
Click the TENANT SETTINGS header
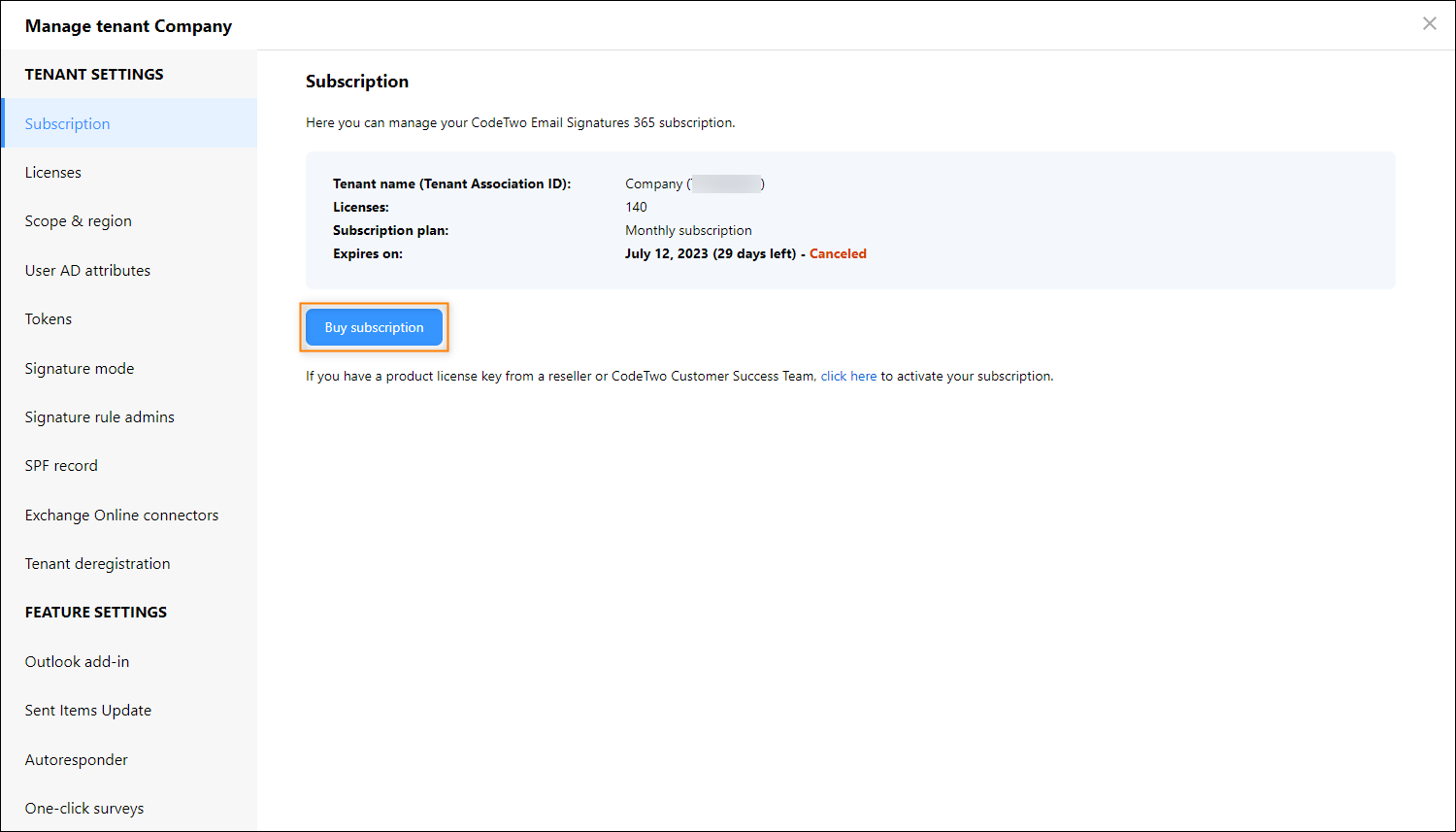coord(94,74)
